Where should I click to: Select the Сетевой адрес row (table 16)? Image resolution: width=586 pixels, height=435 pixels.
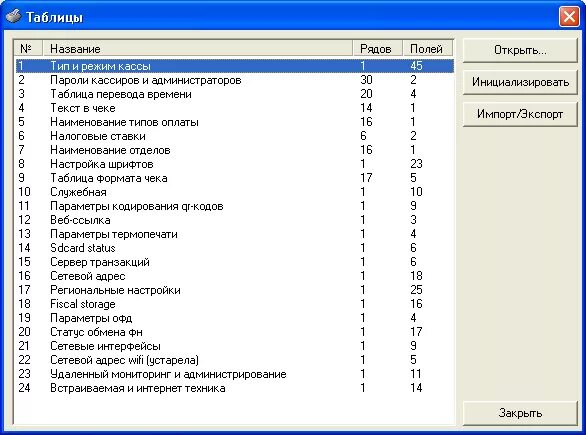click(235, 276)
